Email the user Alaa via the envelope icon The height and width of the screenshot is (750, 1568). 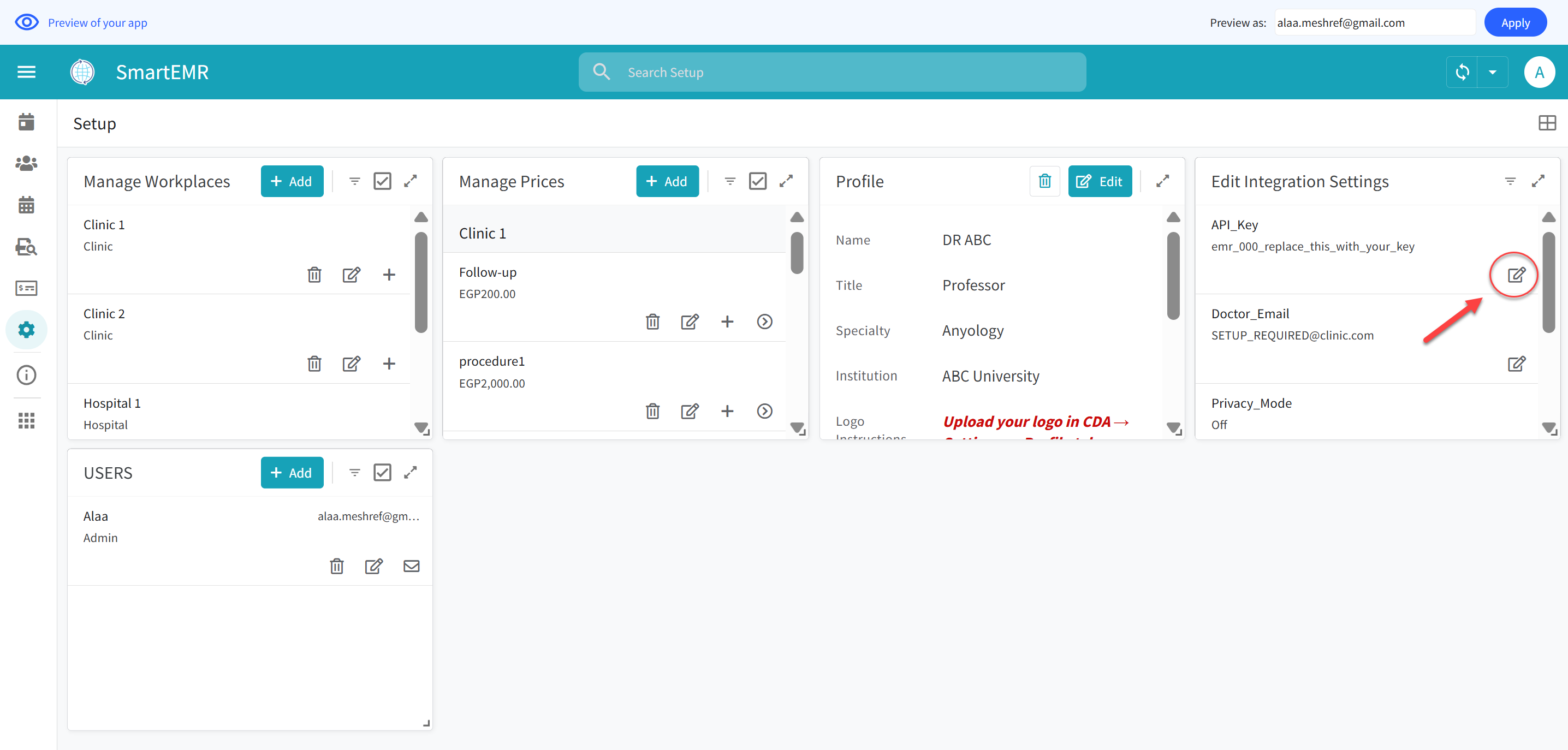pos(412,566)
